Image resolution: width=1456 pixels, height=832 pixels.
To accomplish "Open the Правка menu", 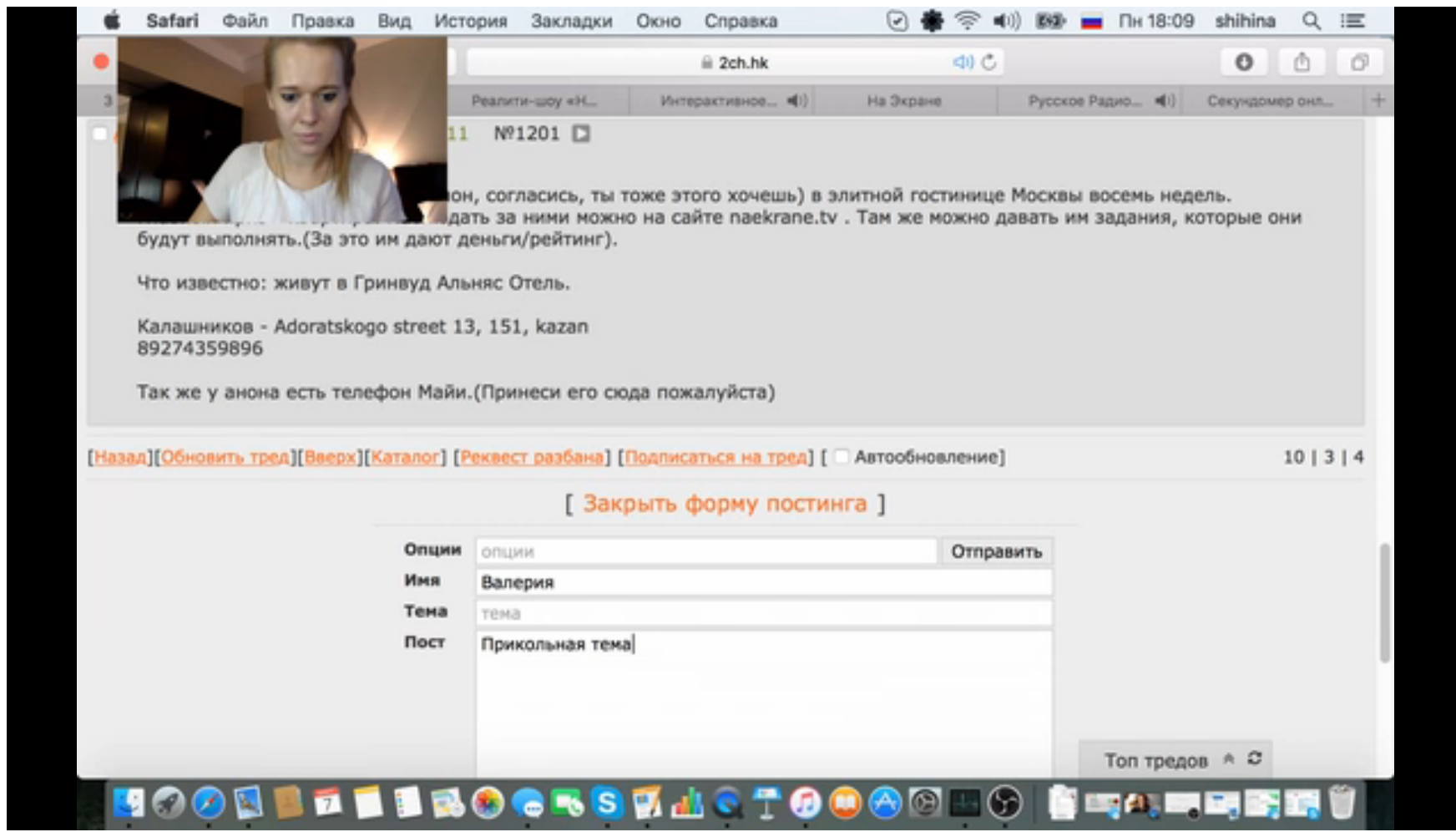I will 322,21.
